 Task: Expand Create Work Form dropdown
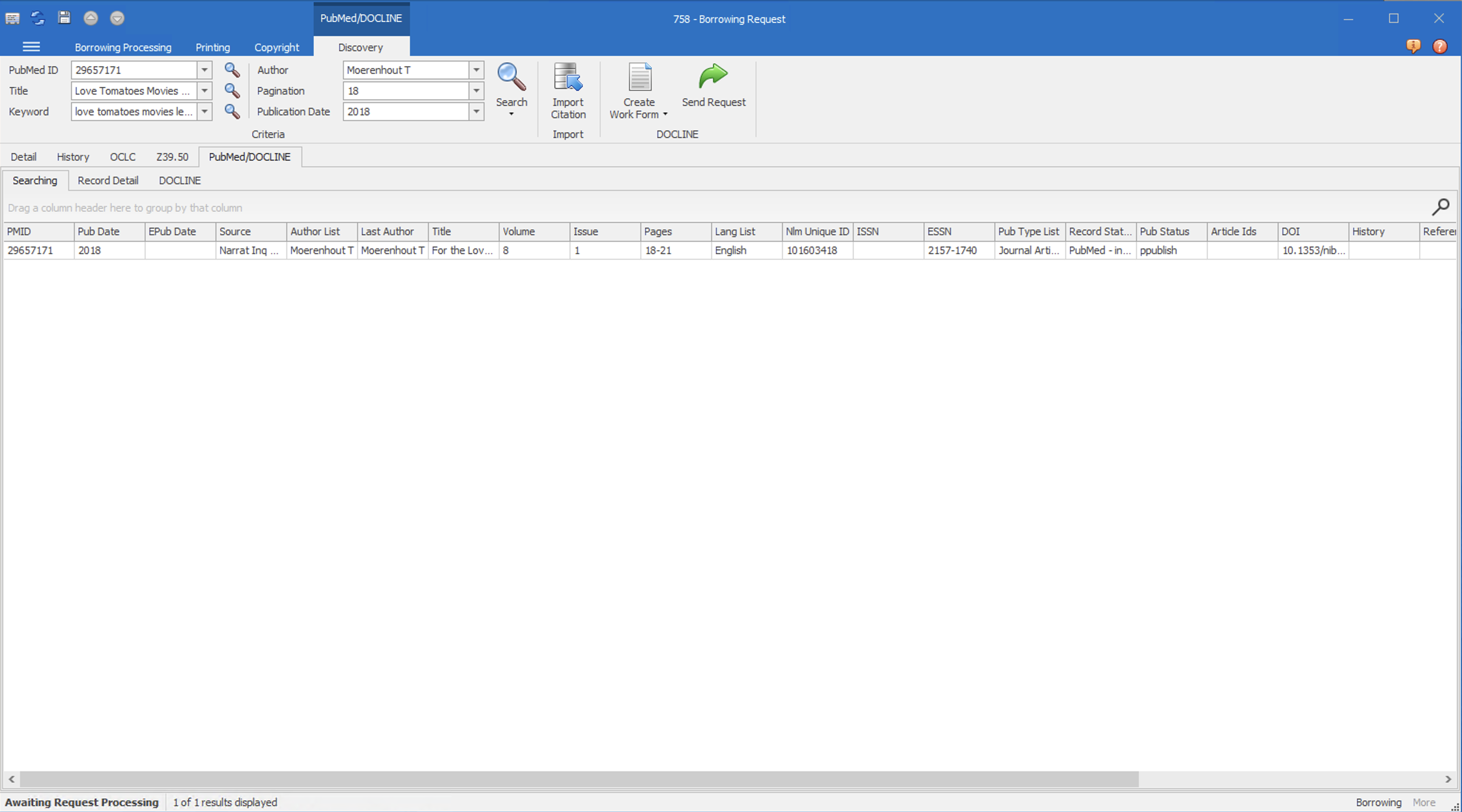pyautogui.click(x=665, y=115)
